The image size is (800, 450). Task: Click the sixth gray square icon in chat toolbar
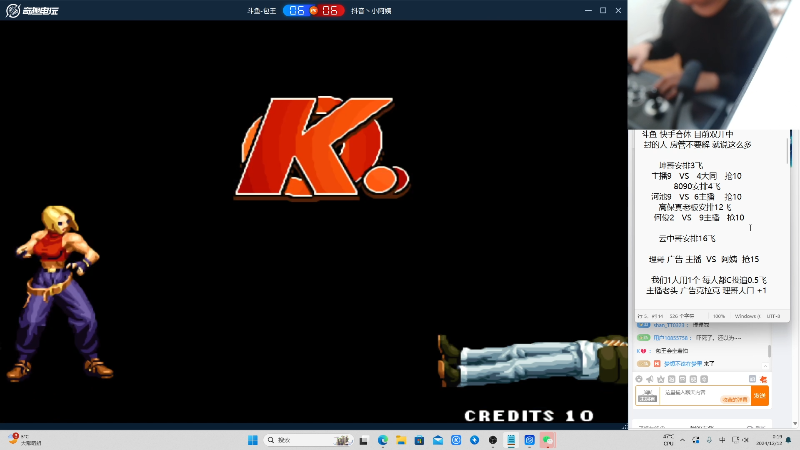(693, 379)
